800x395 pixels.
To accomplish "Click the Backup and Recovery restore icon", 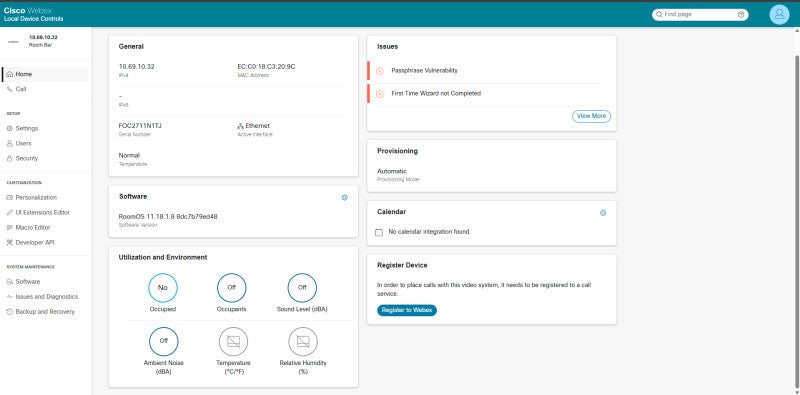I will (9, 312).
